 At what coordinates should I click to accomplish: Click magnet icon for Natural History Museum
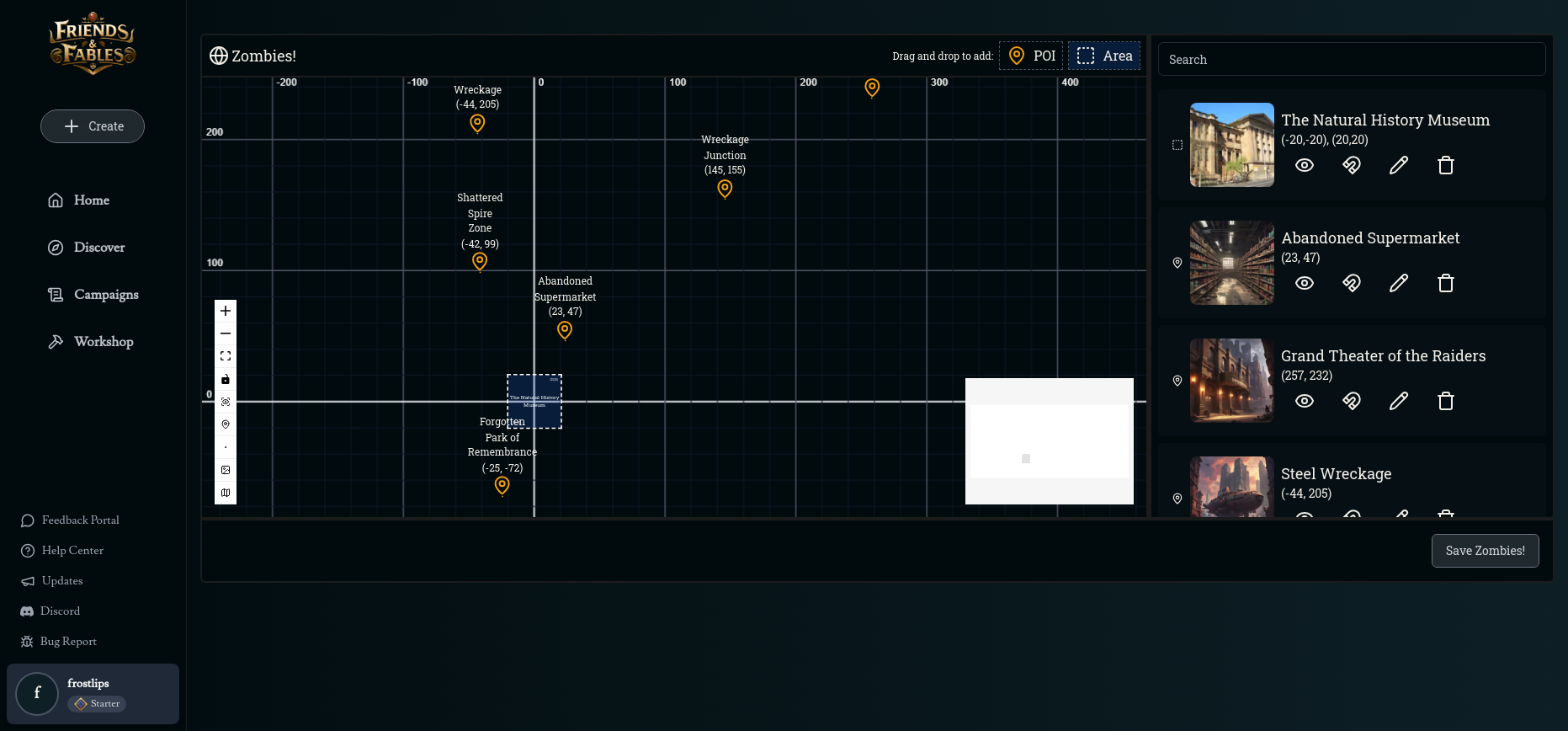1351,165
